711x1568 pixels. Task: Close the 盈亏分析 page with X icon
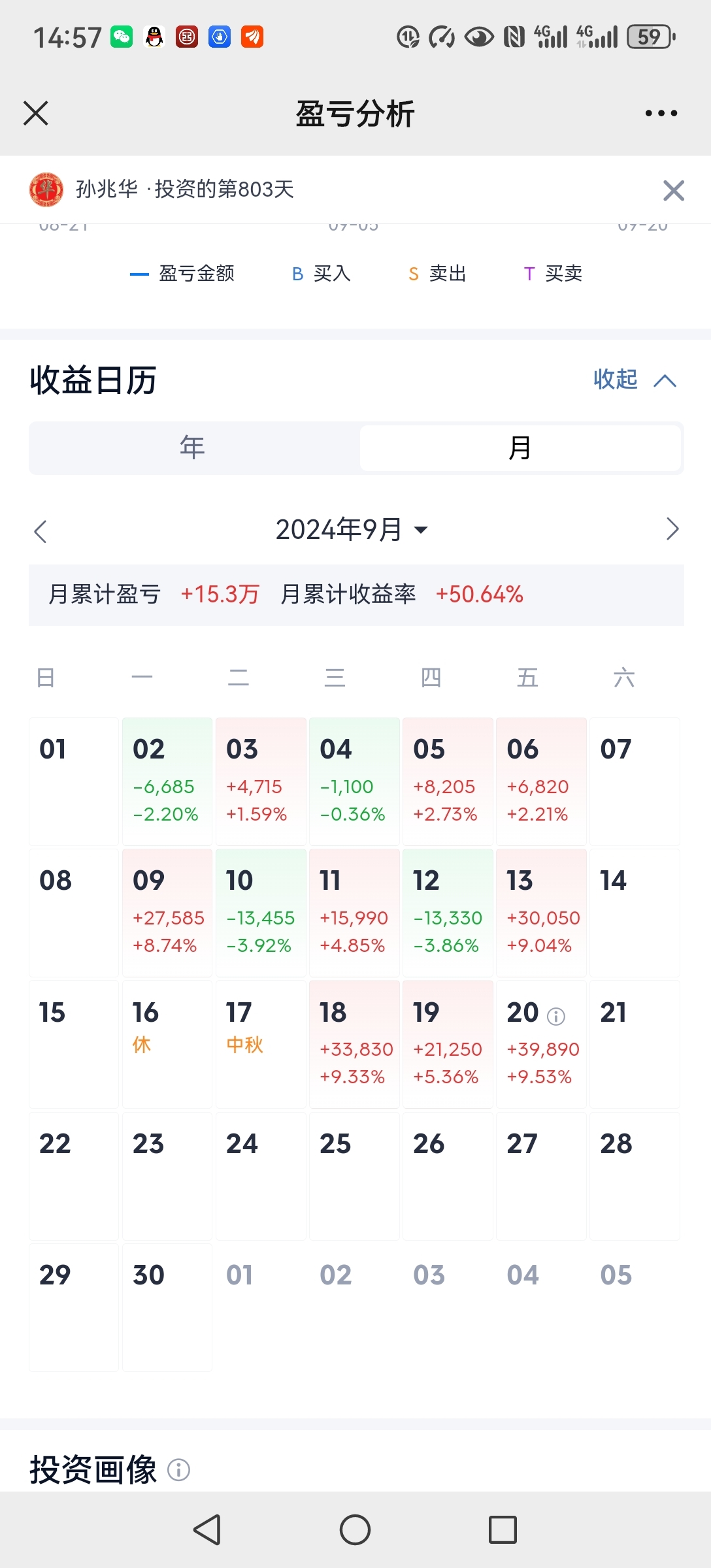[x=36, y=113]
